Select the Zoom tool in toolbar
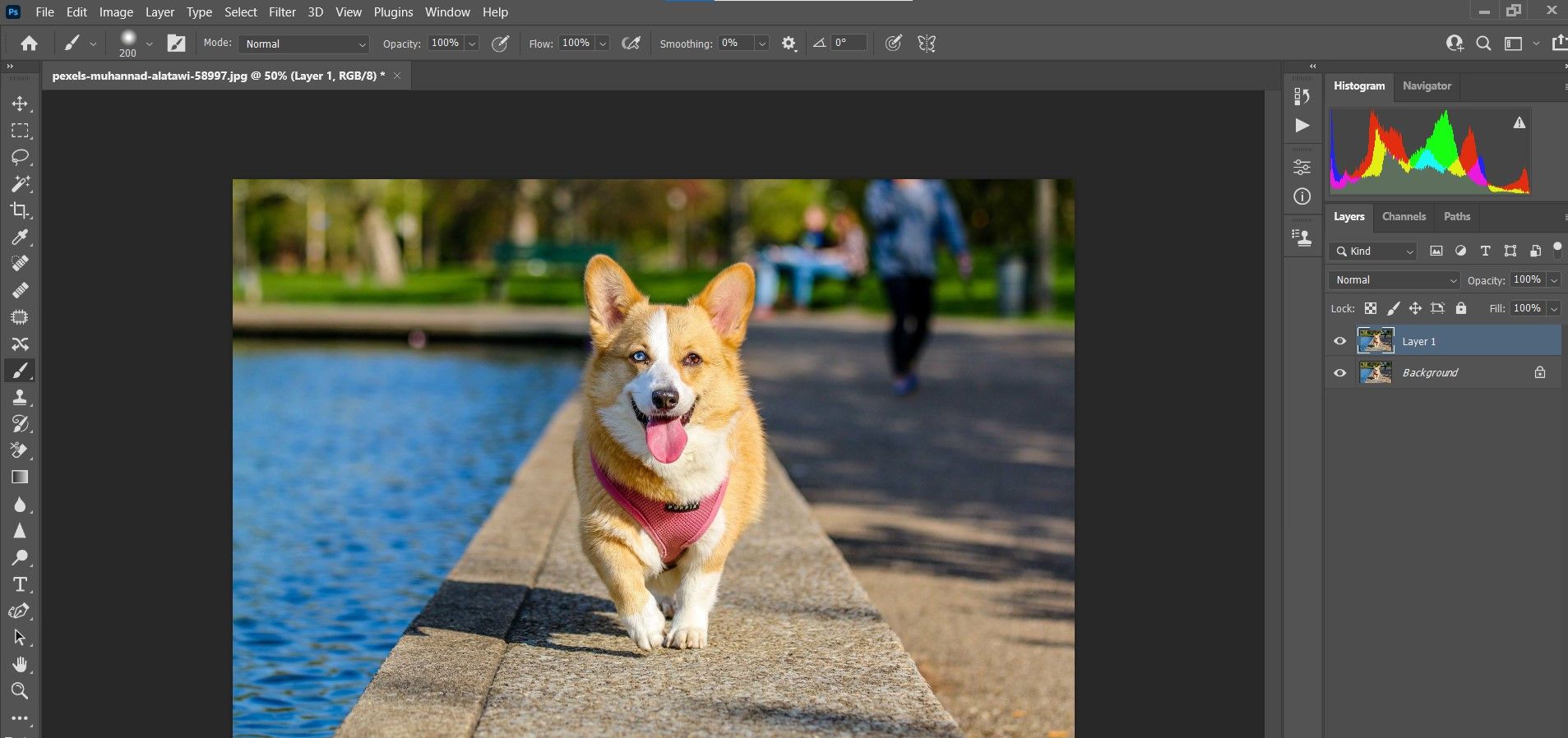The height and width of the screenshot is (738, 1568). pyautogui.click(x=20, y=690)
